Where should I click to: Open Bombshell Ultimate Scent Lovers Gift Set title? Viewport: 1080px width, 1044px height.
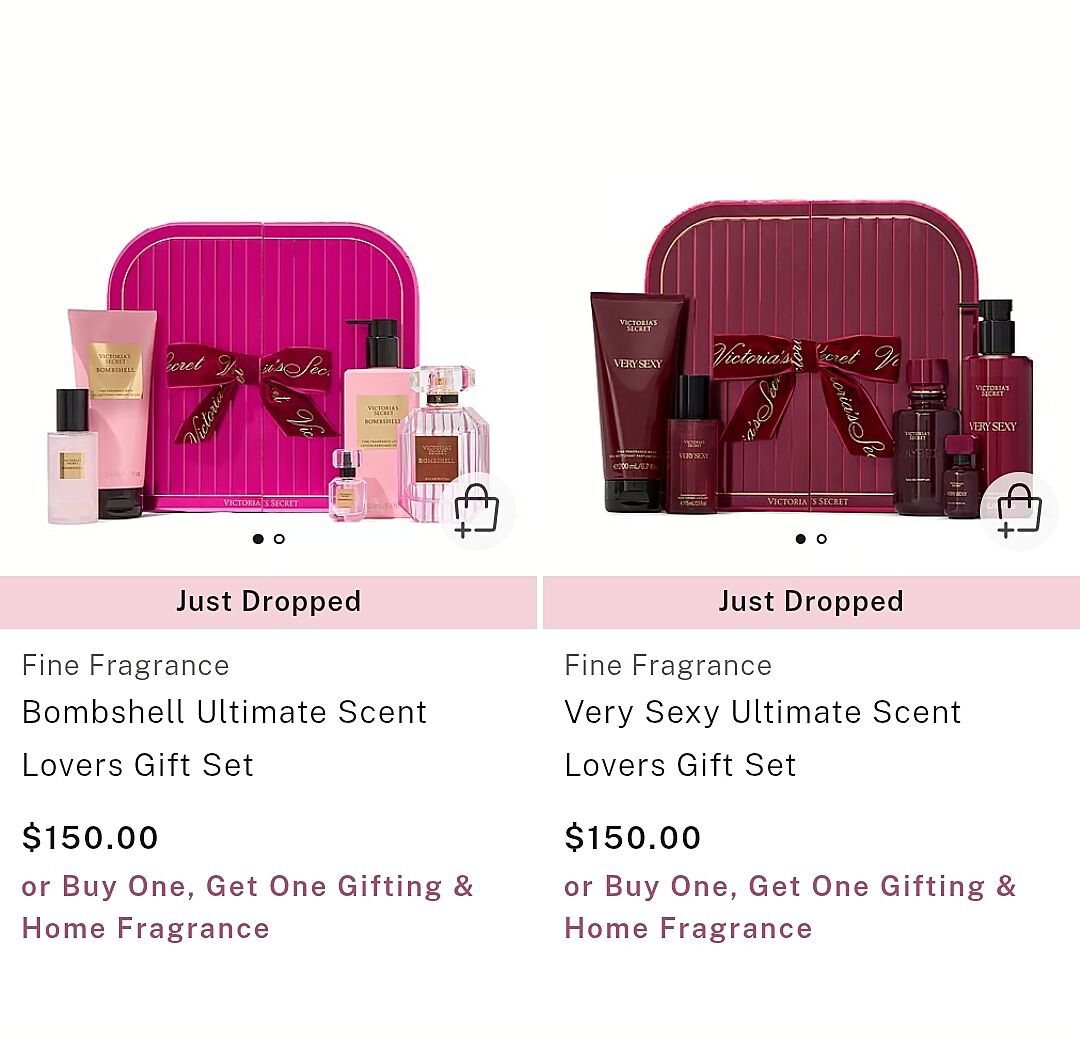click(x=225, y=738)
